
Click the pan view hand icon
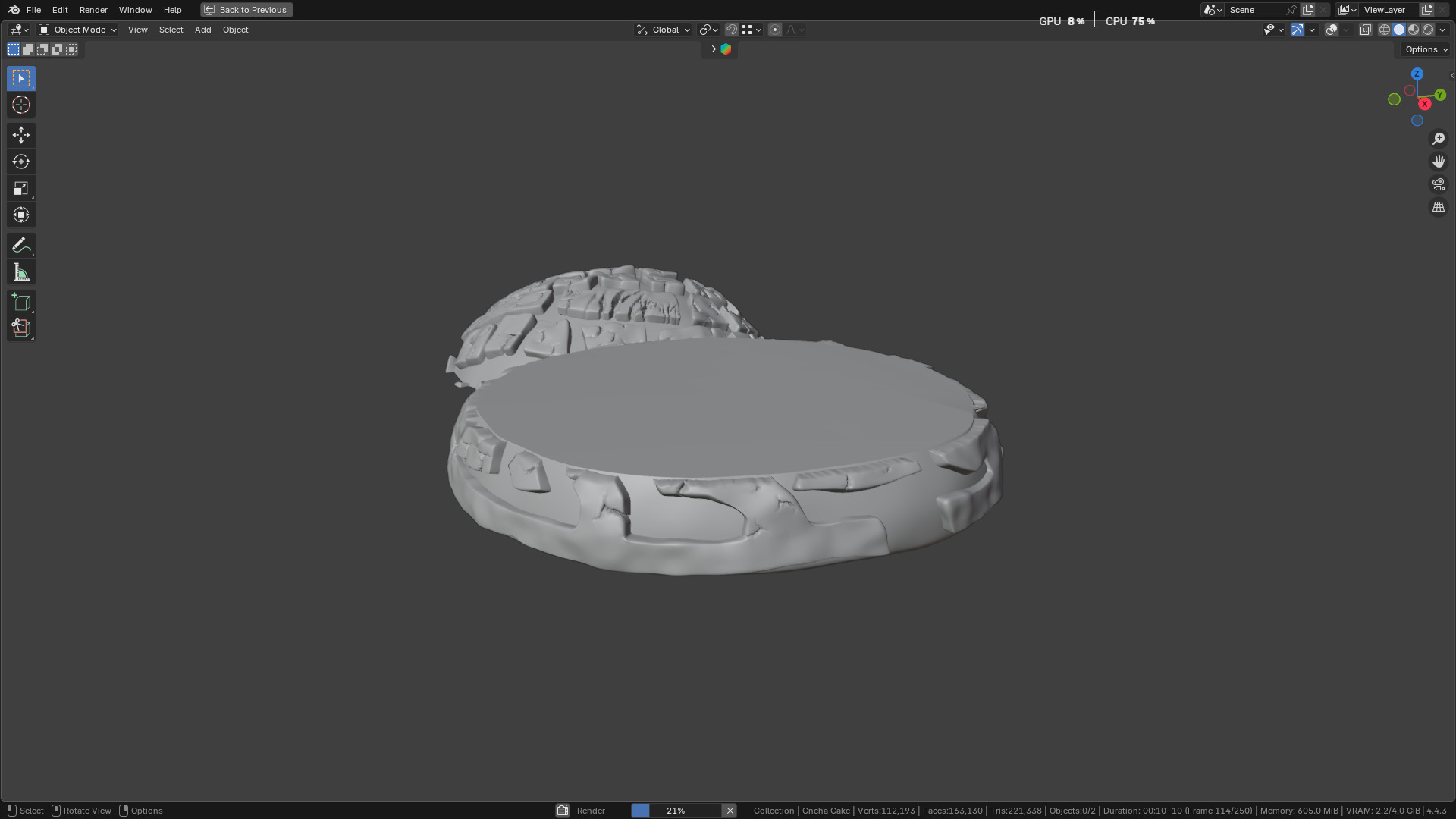[1439, 162]
